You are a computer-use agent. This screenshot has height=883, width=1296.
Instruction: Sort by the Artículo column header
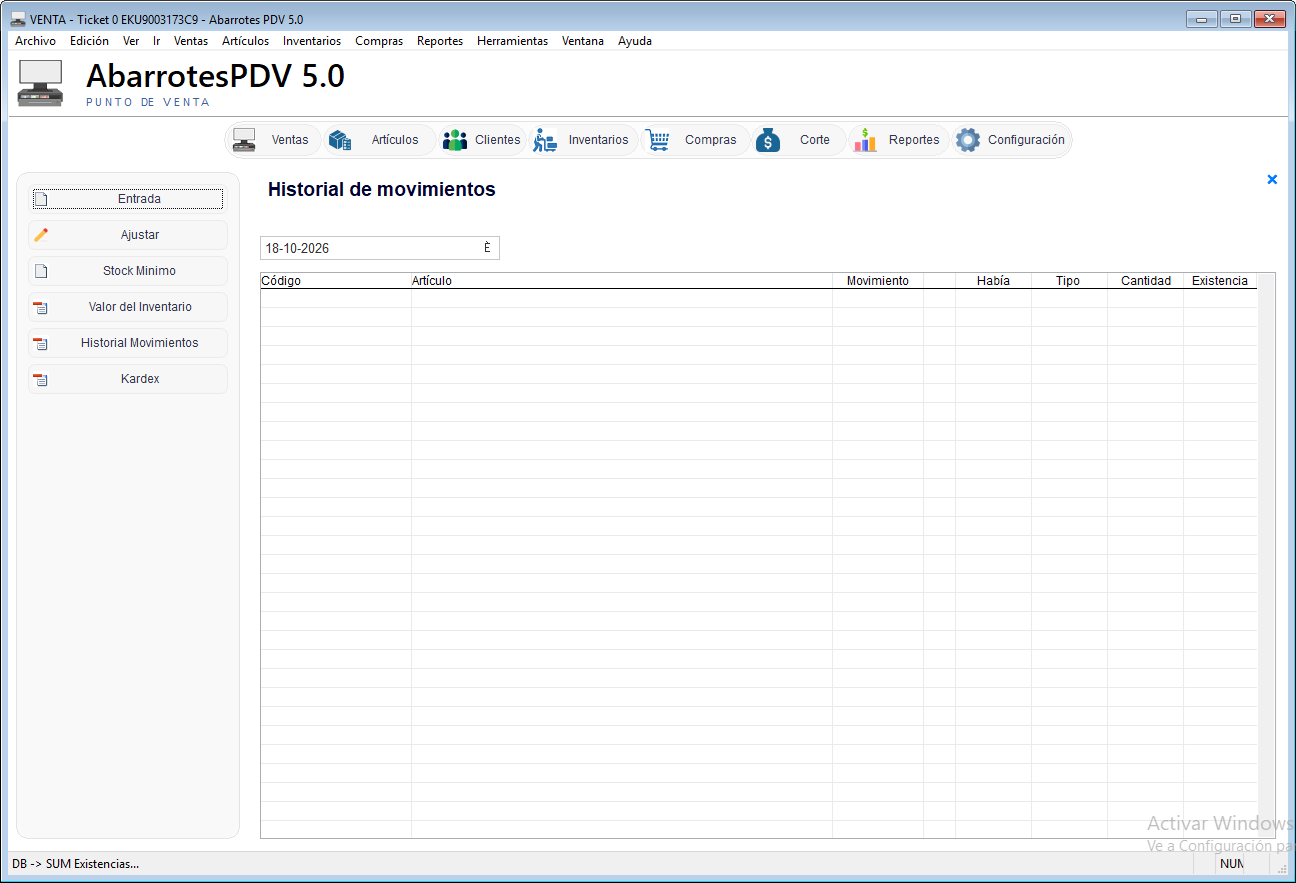coord(622,281)
